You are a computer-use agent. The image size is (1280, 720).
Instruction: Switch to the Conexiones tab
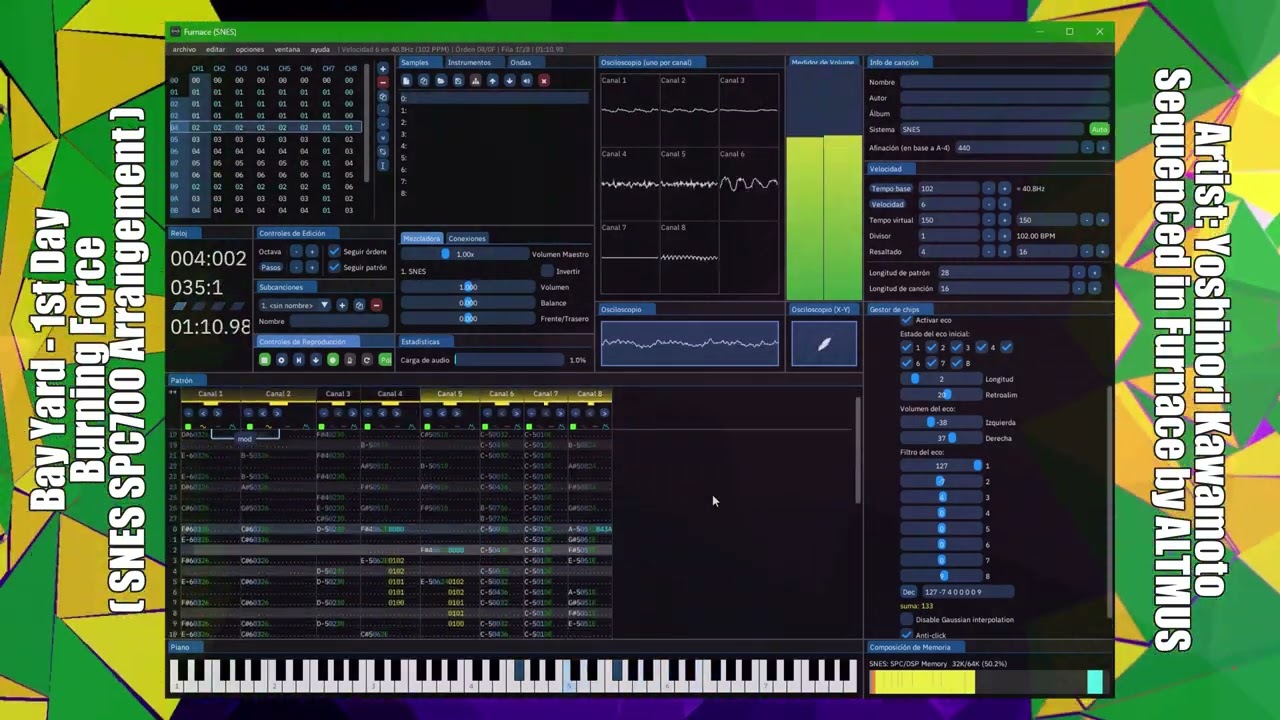click(467, 238)
